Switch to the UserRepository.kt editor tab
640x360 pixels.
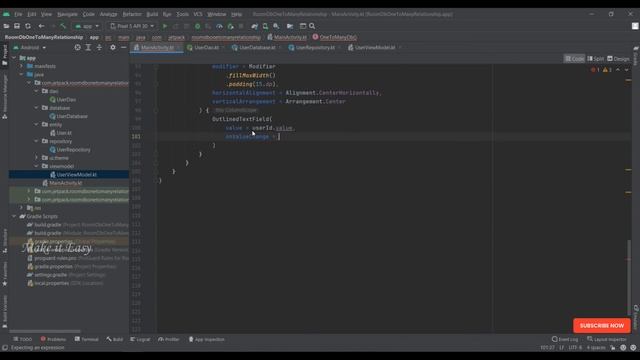(315, 48)
